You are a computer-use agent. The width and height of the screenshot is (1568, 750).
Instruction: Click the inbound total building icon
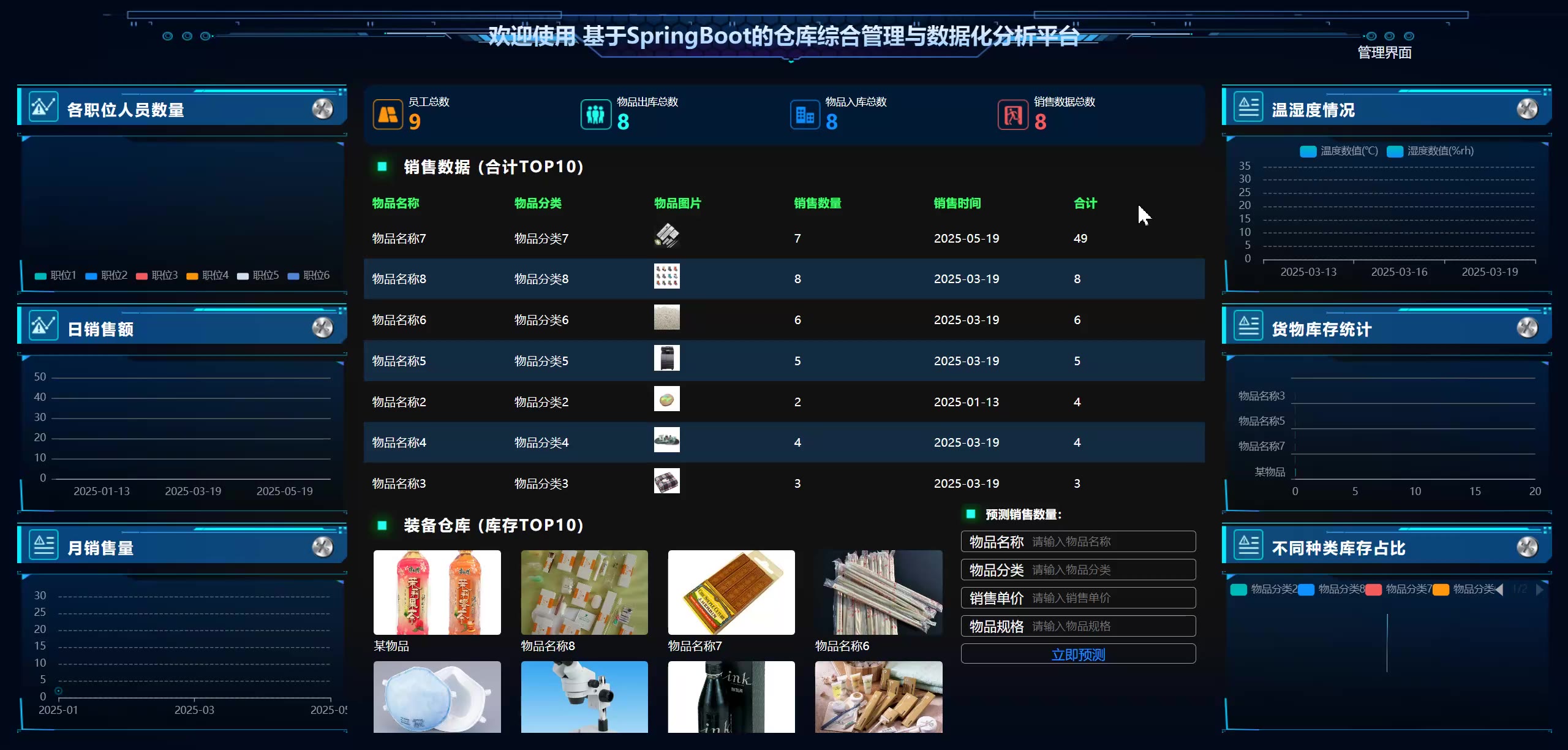pyautogui.click(x=804, y=115)
